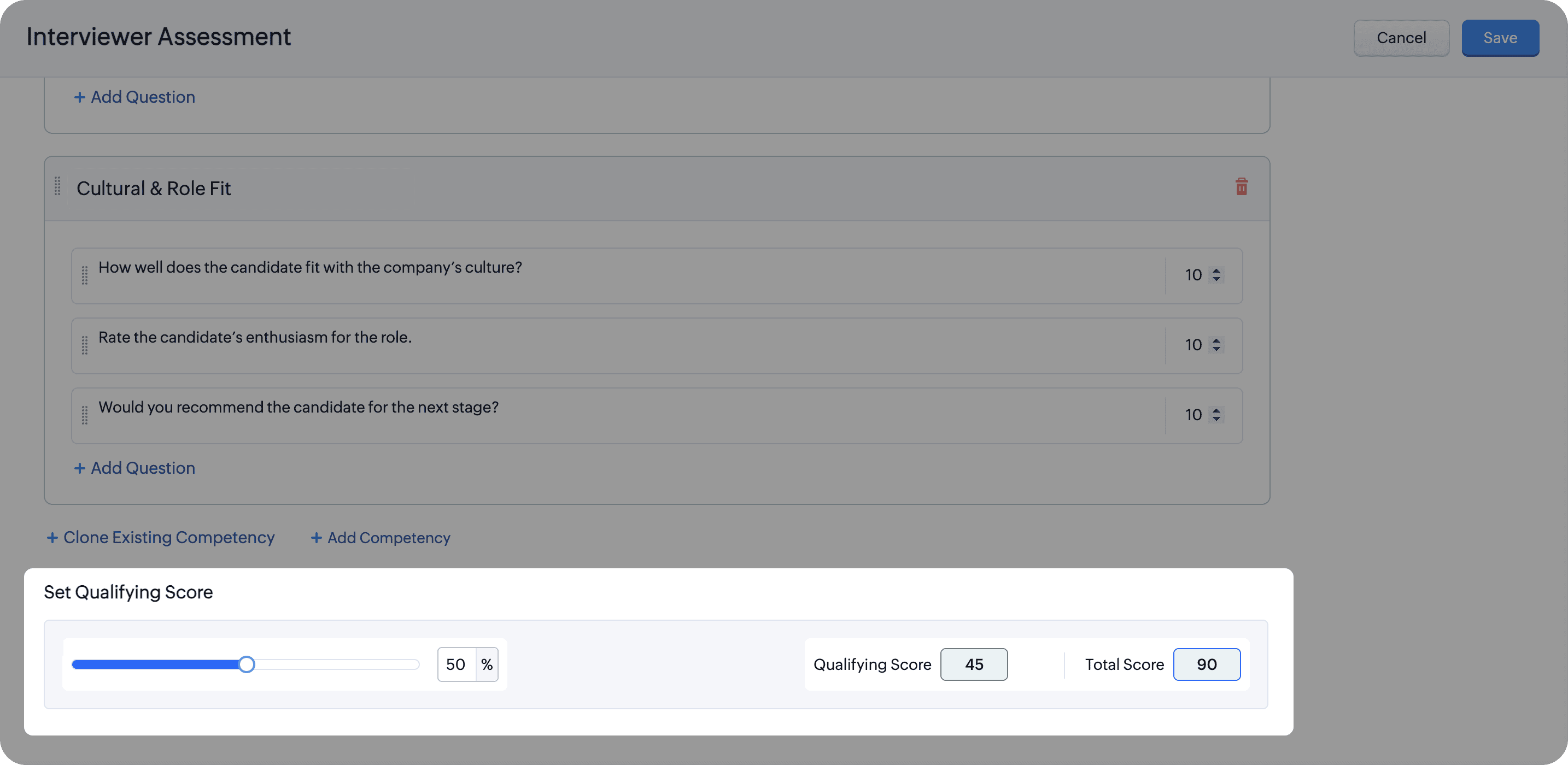
Task: Click the qualifying score slider handle
Action: [247, 664]
